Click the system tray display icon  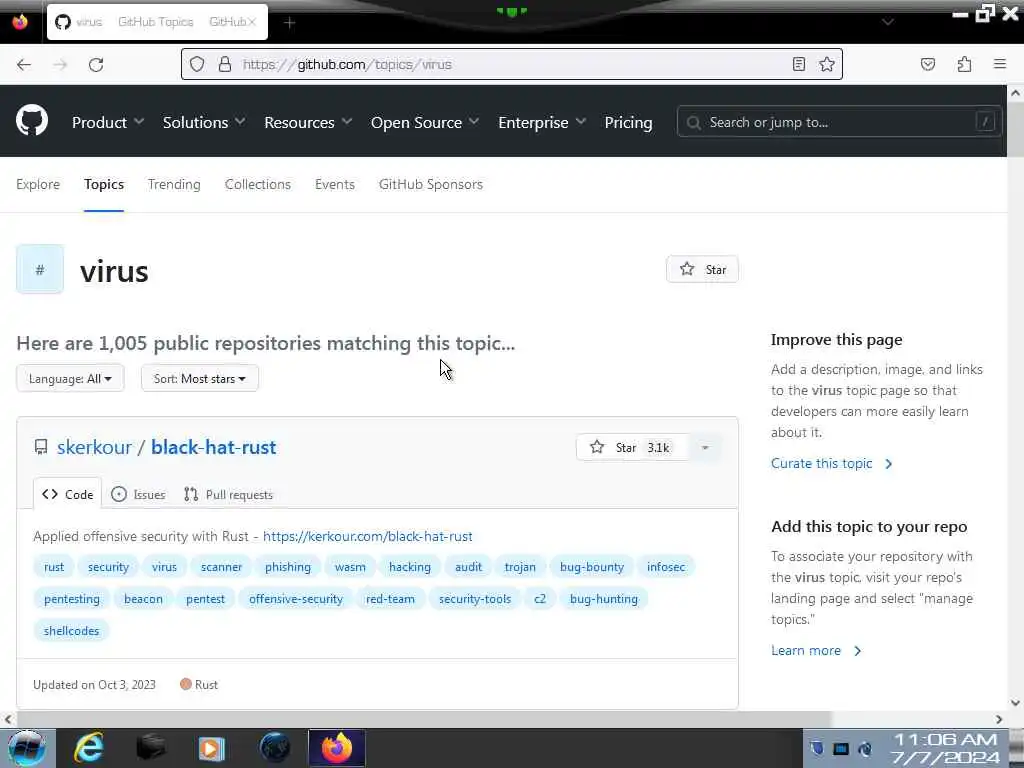[841, 748]
